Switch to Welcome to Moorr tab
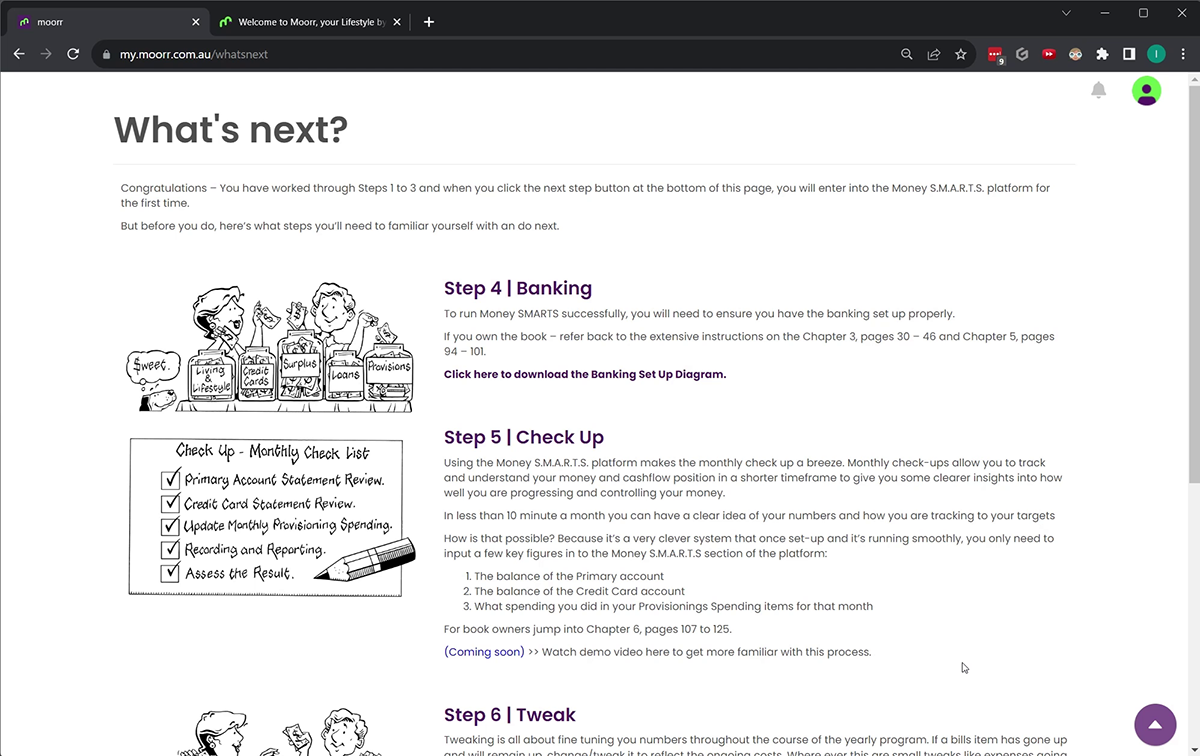 point(309,21)
